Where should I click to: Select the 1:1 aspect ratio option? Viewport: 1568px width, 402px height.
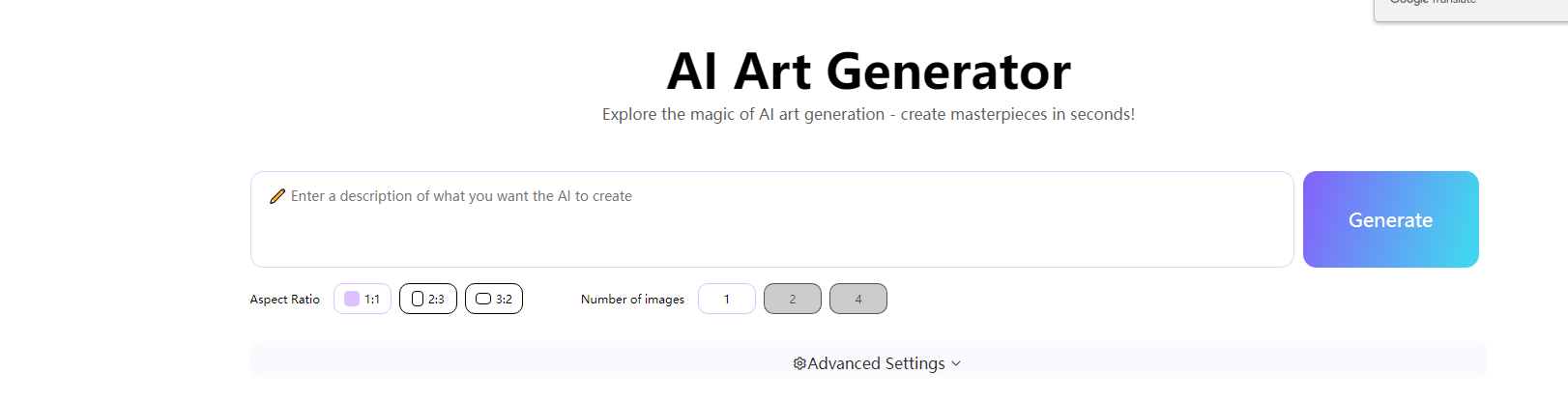tap(363, 299)
